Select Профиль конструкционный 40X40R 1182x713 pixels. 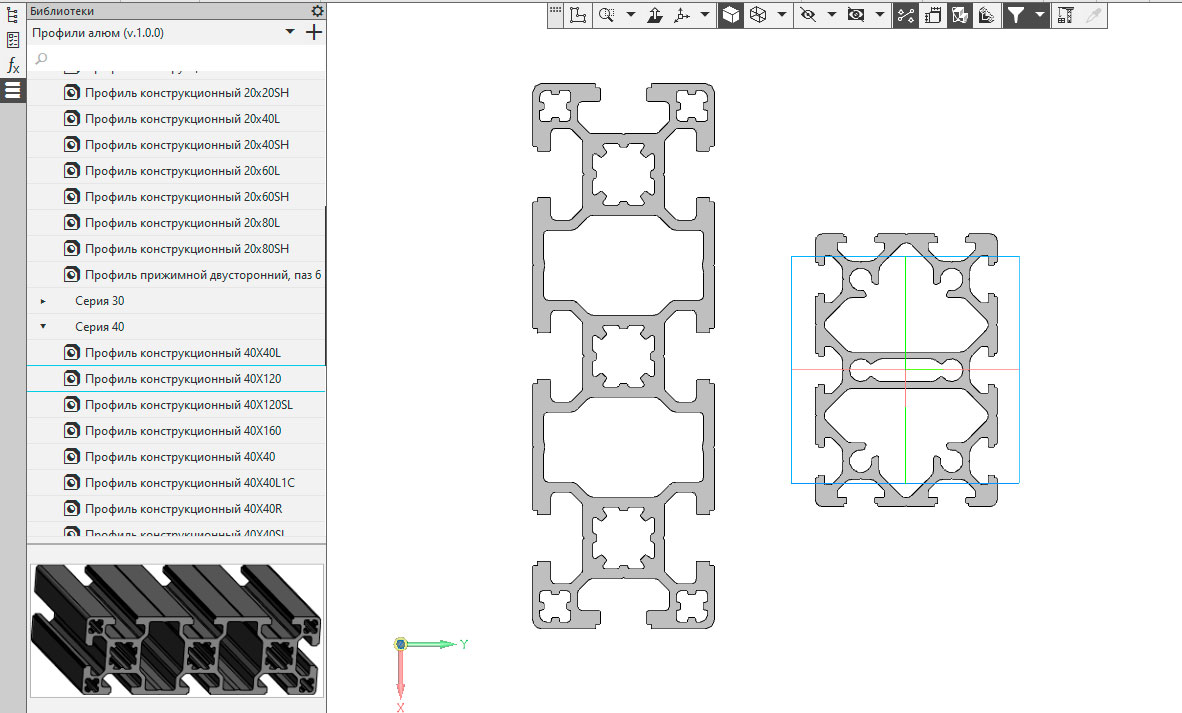(x=184, y=509)
